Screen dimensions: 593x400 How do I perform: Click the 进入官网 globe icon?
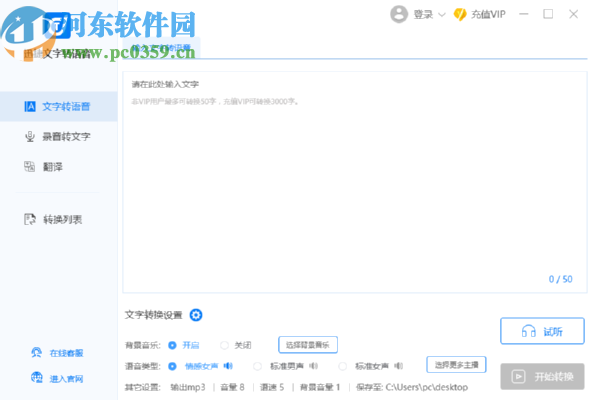tap(37, 378)
